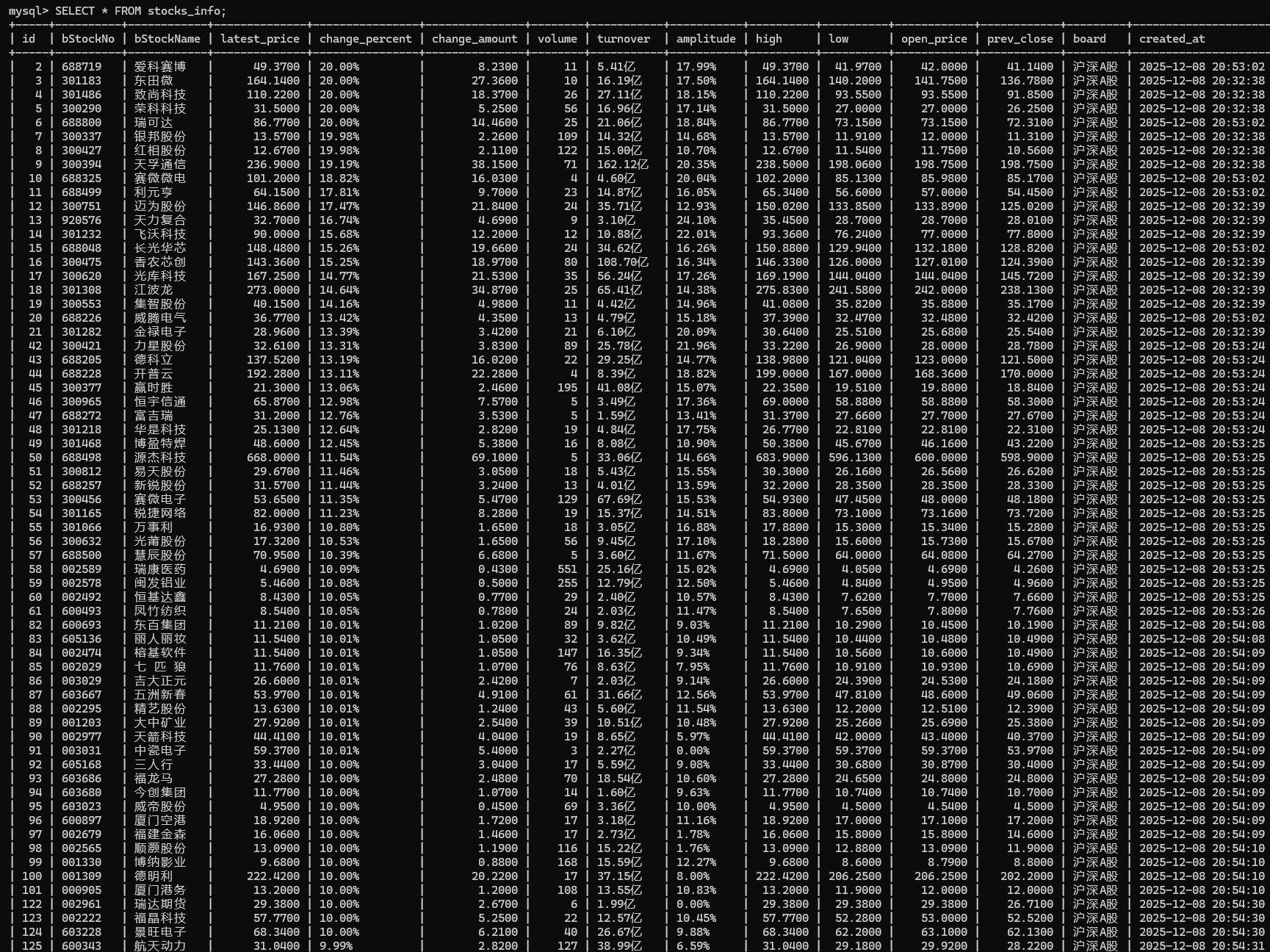Screen dimensions: 1270x952
Task: Click stock name 五洲新春
Action: 160,695
